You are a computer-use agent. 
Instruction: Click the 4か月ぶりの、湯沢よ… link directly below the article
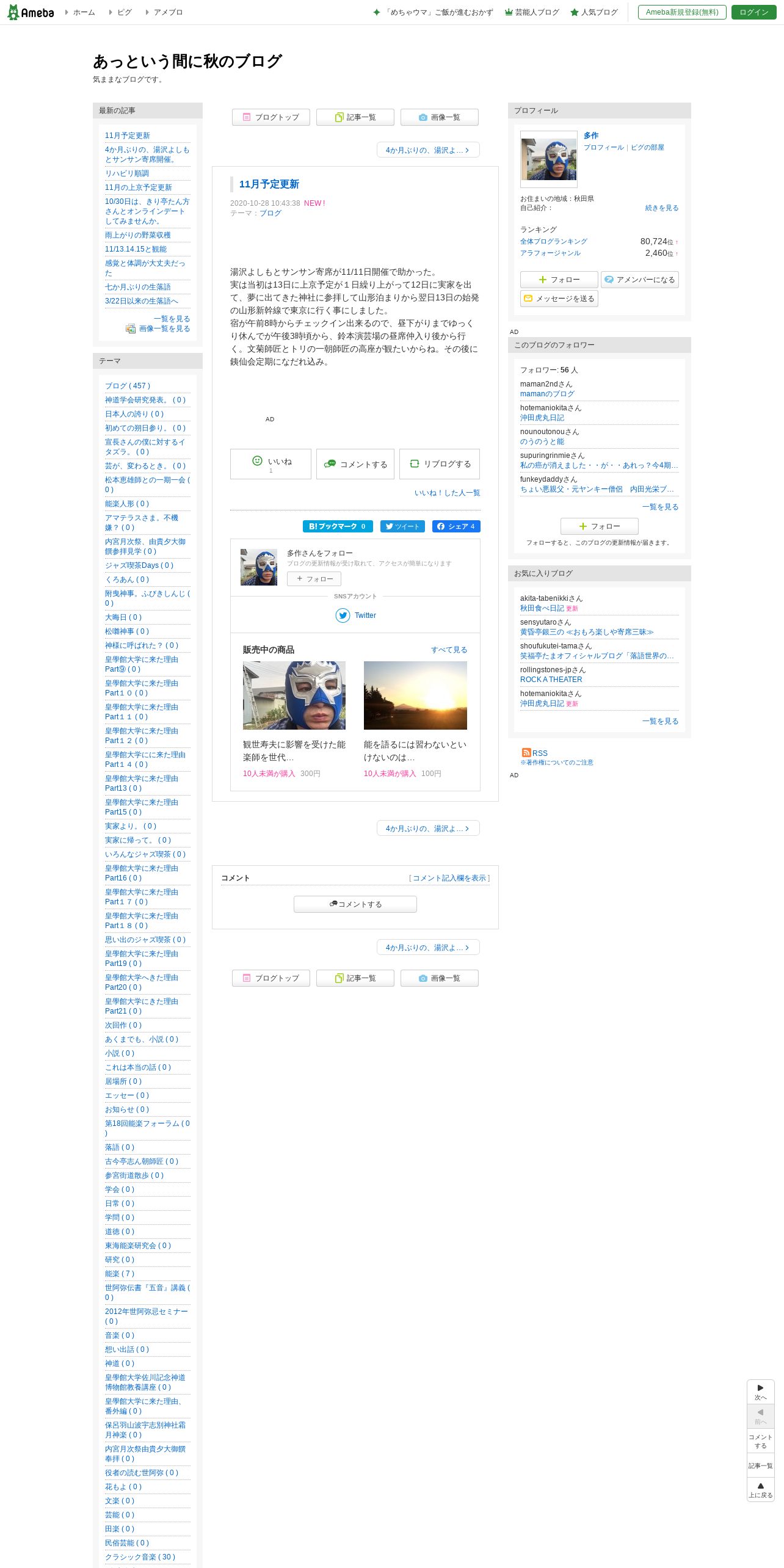428,829
